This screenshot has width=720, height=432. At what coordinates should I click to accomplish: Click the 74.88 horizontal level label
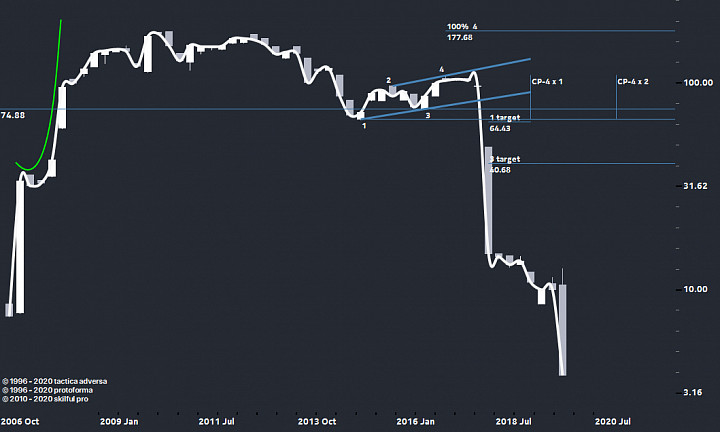point(13,115)
